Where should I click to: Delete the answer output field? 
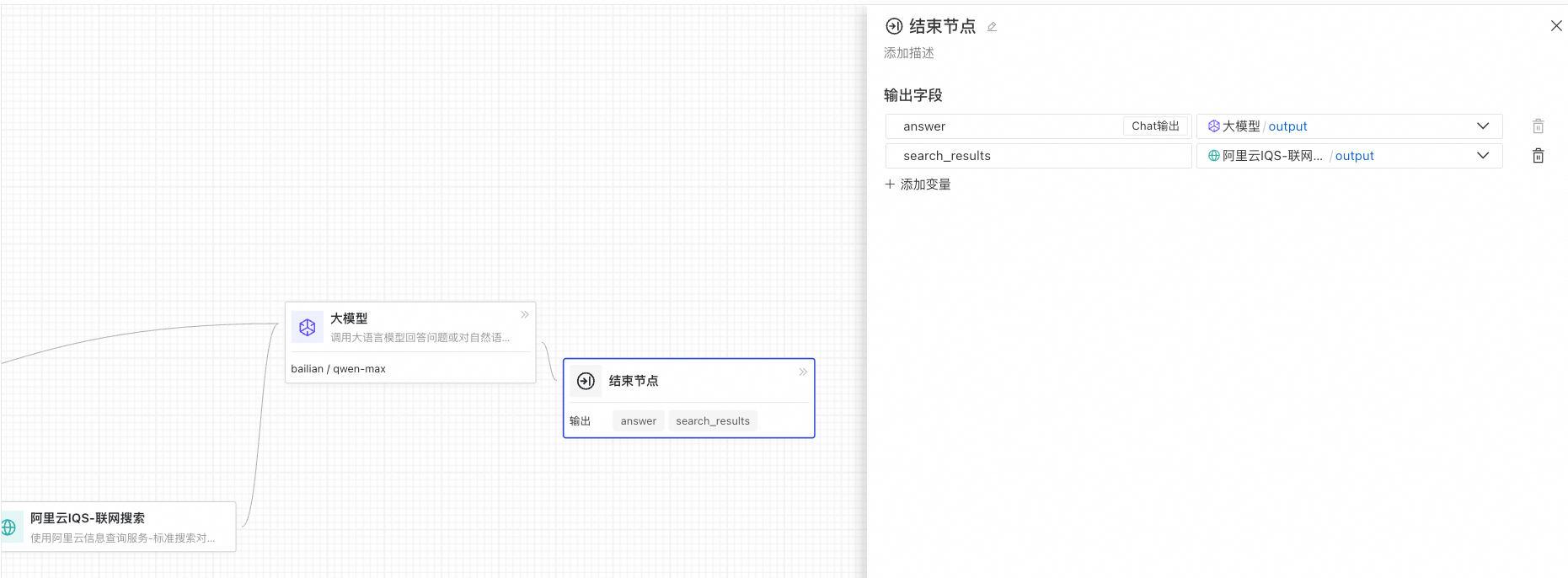1538,126
